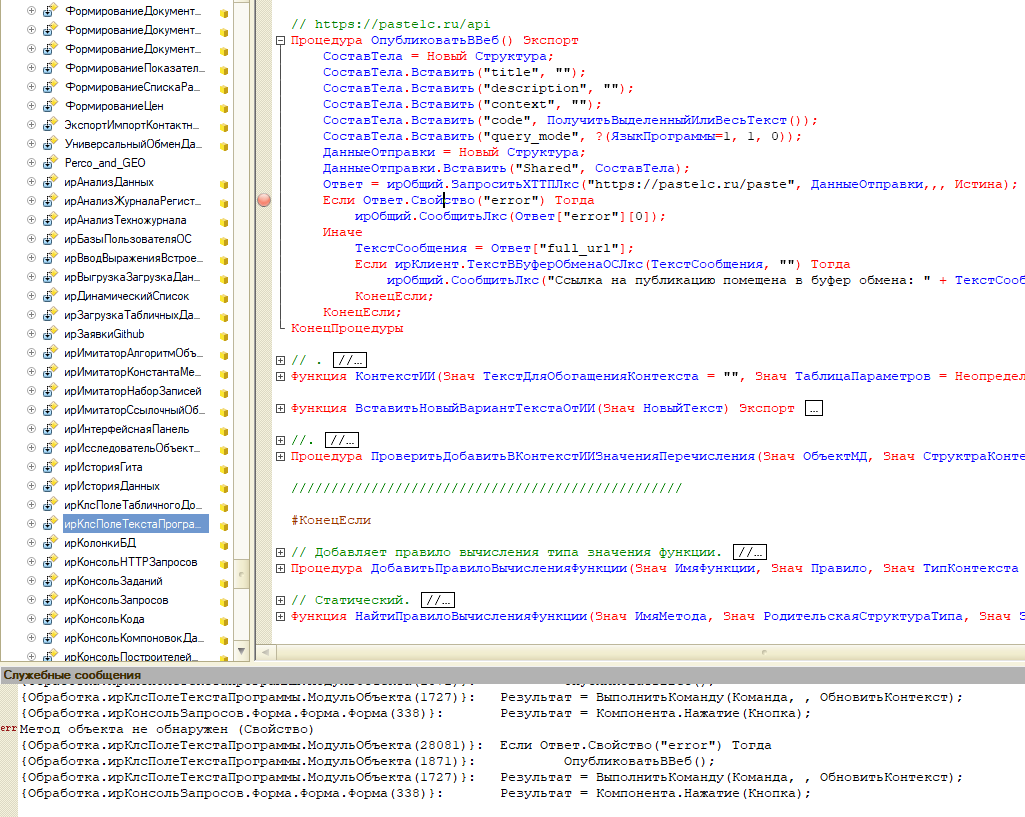Image resolution: width=1025 pixels, height=817 pixels.
Task: Click the yellow cube beside УниверсальныйОбменДа…
Action: (x=224, y=145)
